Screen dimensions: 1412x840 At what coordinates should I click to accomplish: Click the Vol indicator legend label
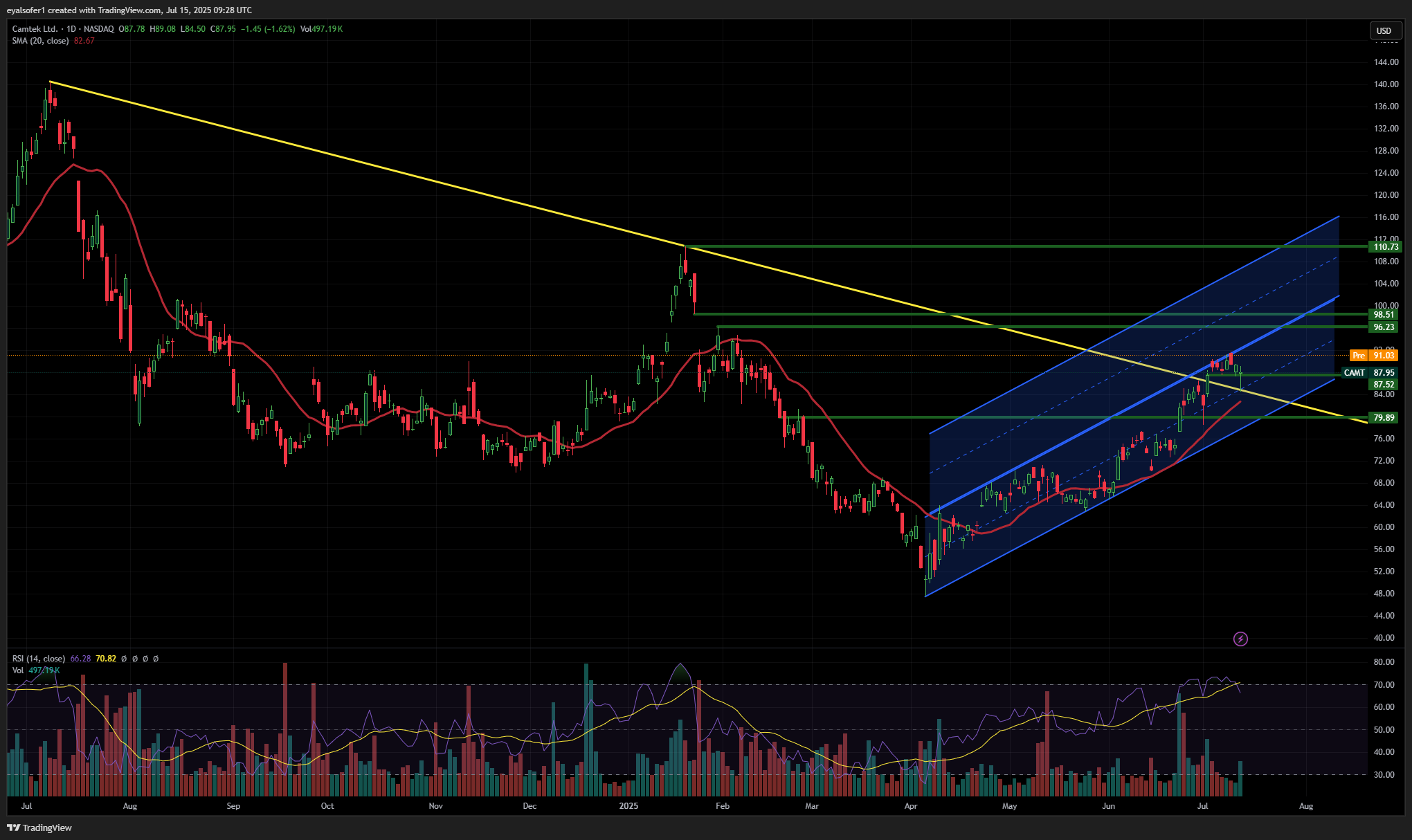click(18, 670)
